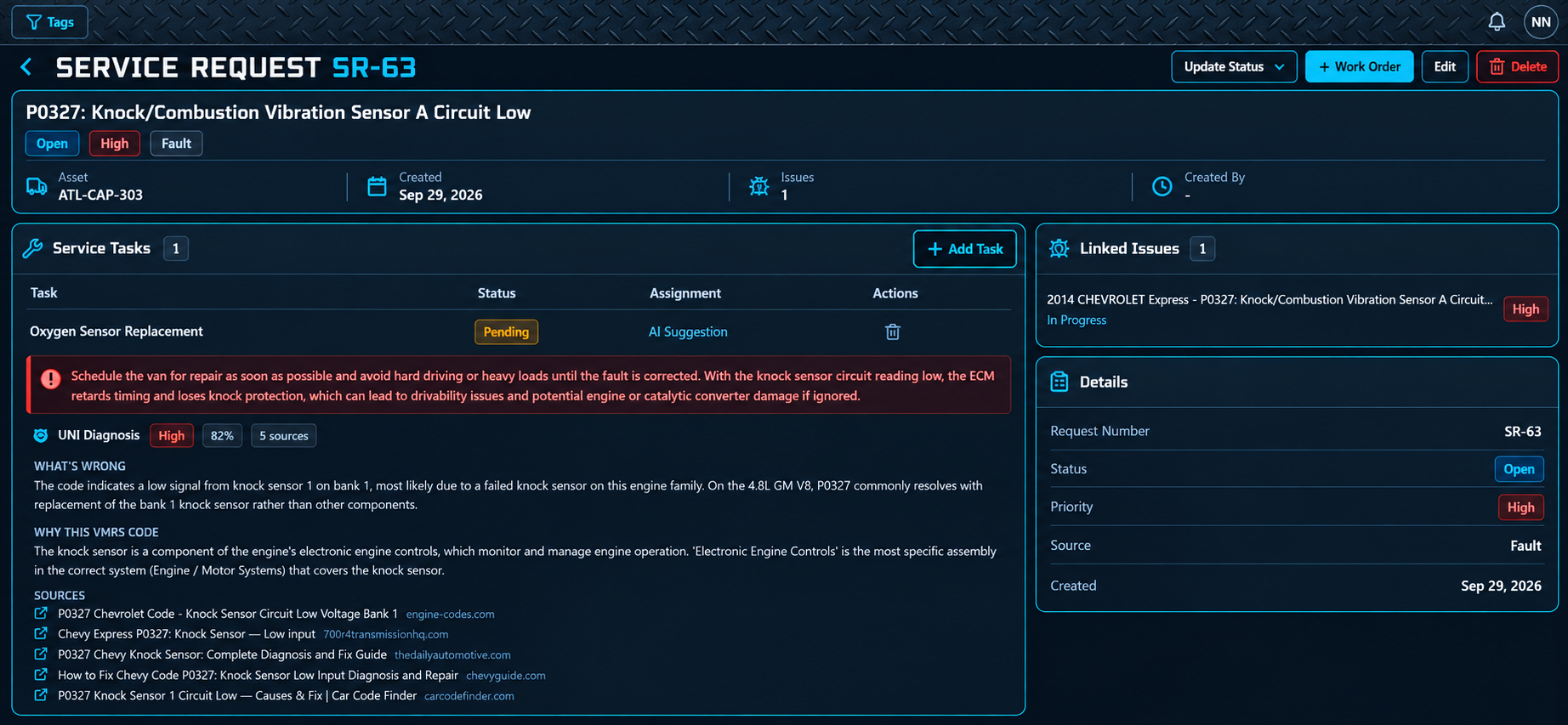Click the Open badge in Details panel
This screenshot has height=725, width=1568.
pyautogui.click(x=1519, y=469)
